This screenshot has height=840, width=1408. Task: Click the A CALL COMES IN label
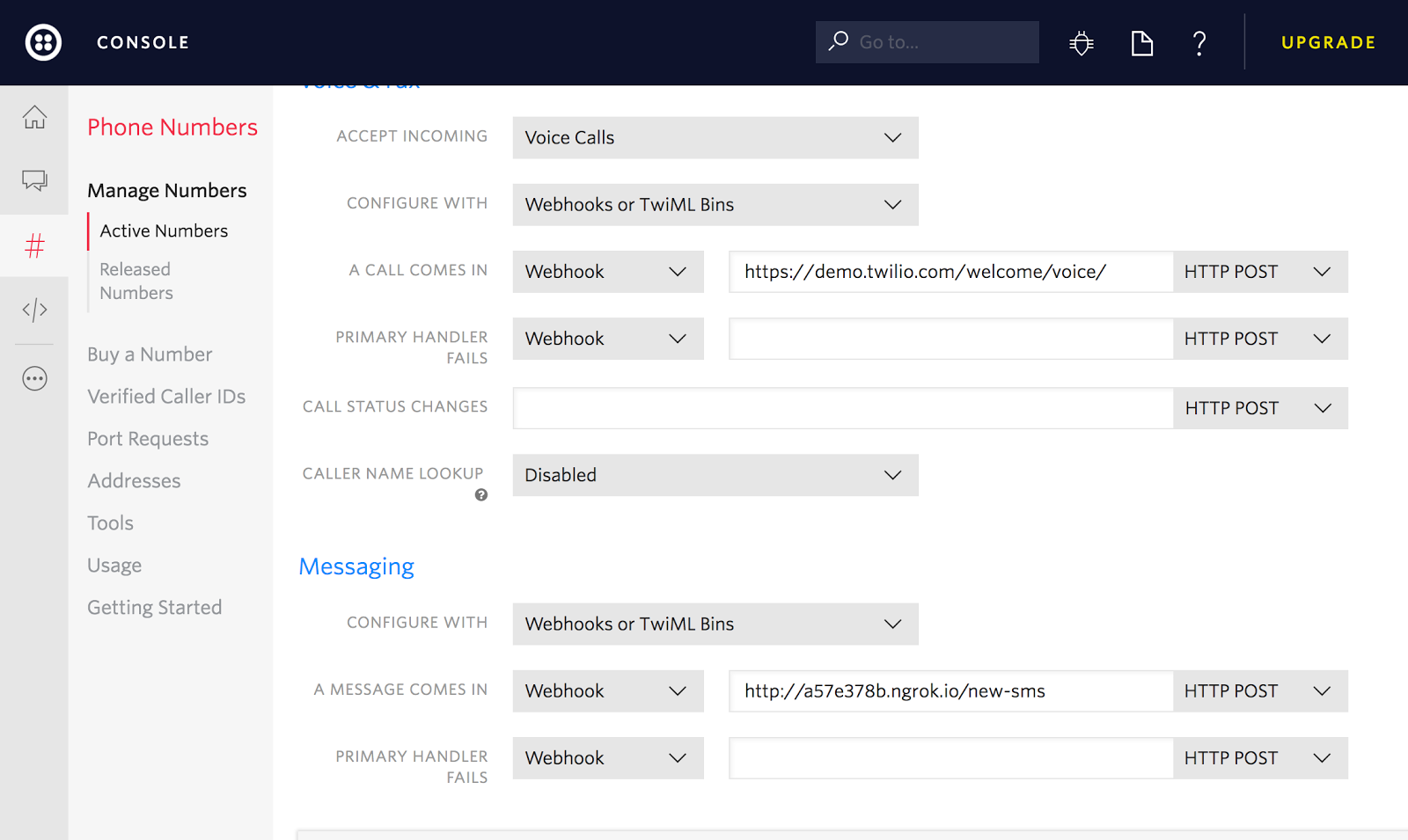(x=418, y=270)
